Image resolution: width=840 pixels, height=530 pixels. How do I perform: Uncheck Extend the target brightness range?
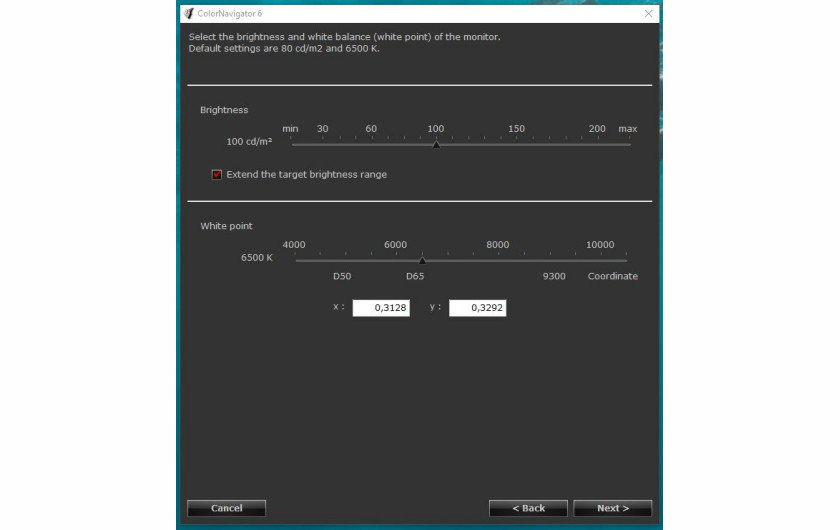click(x=216, y=175)
